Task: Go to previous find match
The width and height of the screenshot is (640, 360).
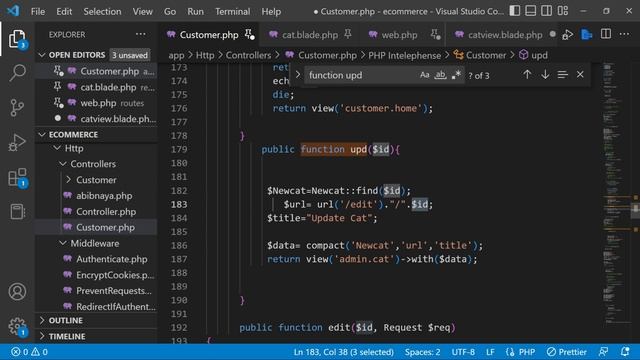Action: click(x=527, y=75)
